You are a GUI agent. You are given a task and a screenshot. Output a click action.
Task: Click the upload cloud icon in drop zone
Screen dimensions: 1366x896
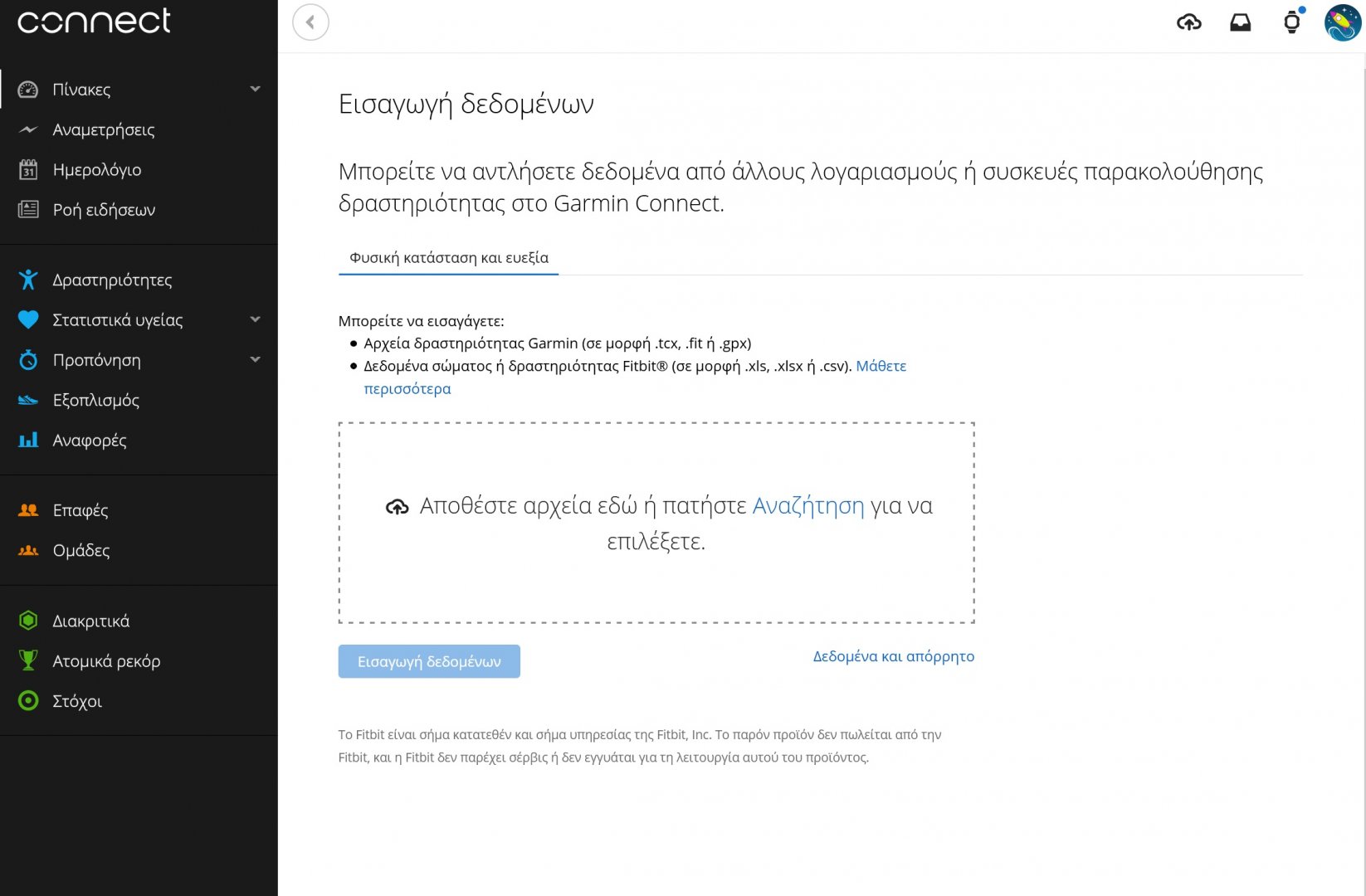tap(398, 506)
